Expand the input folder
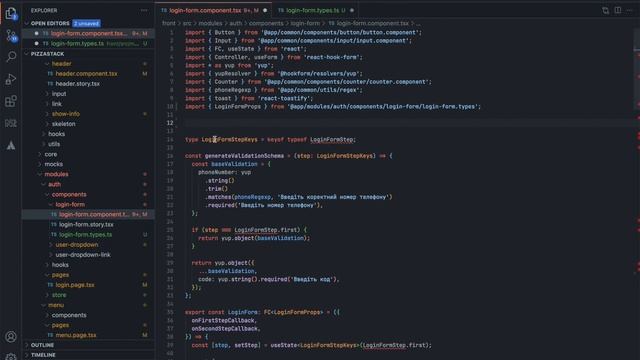The width and height of the screenshot is (640, 360). [x=59, y=94]
